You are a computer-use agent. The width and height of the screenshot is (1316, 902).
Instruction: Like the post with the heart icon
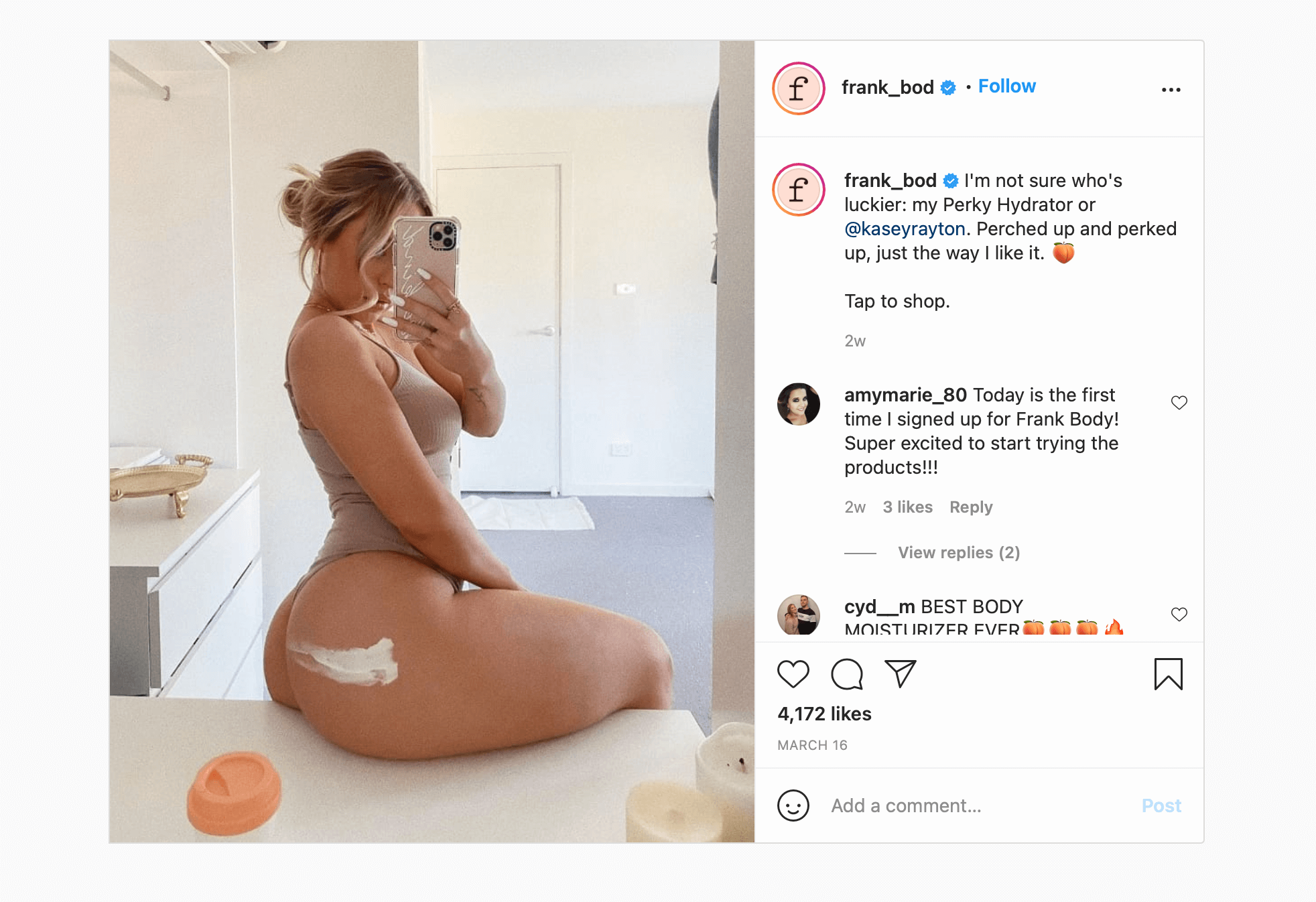point(793,674)
